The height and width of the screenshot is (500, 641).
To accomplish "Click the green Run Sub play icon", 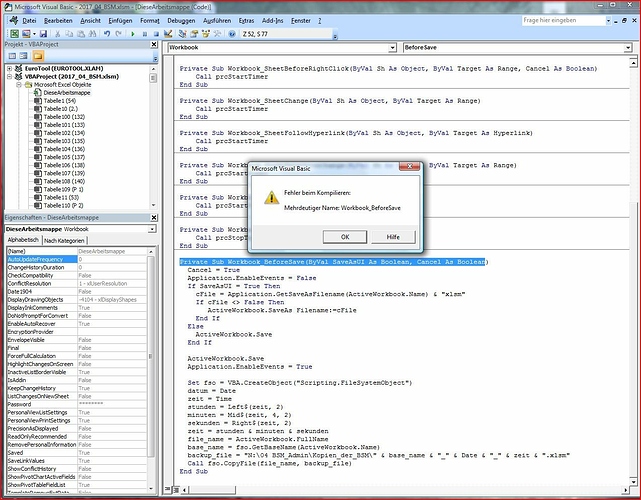I will [132, 34].
